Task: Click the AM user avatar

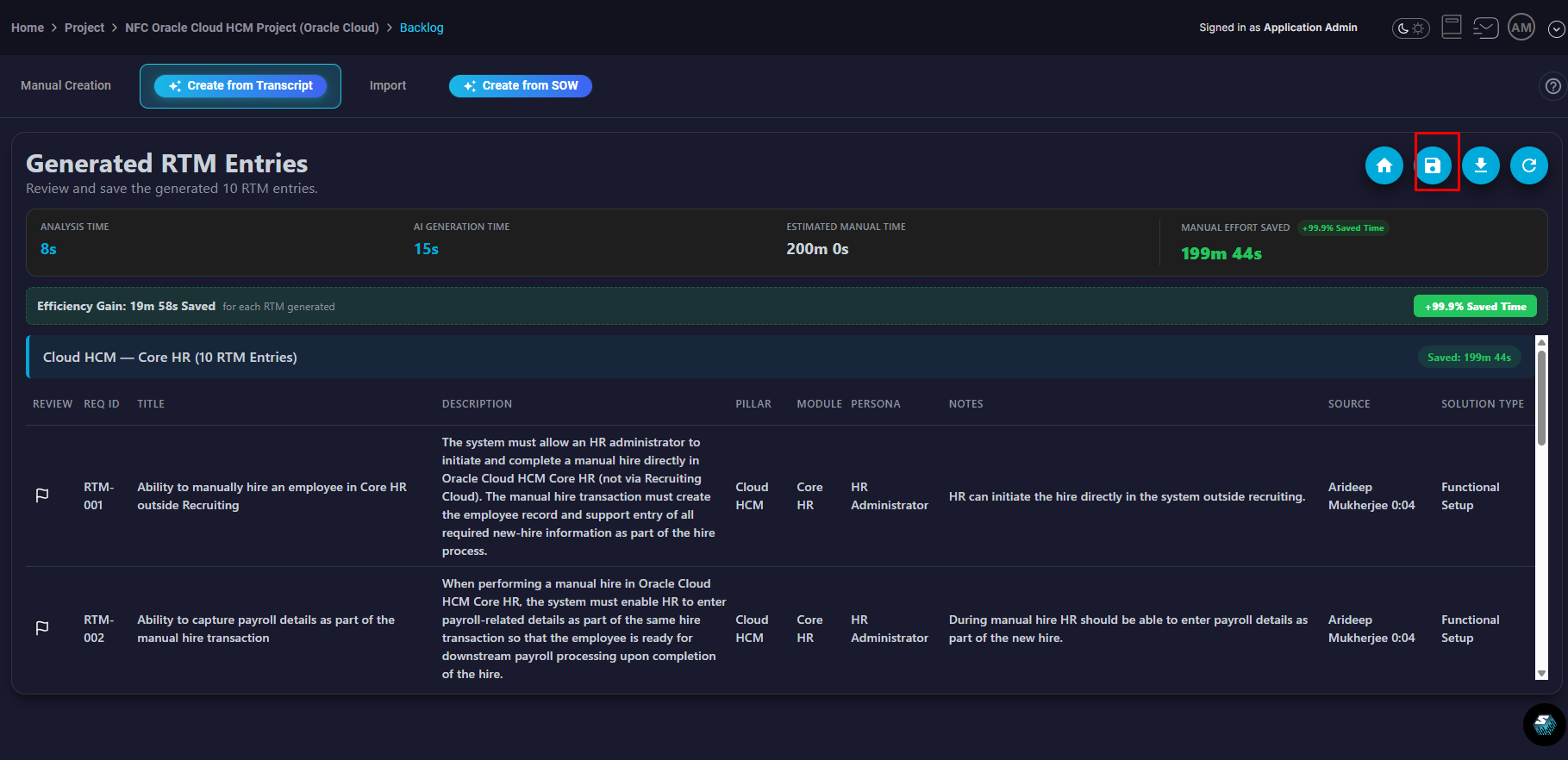Action: (x=1521, y=28)
